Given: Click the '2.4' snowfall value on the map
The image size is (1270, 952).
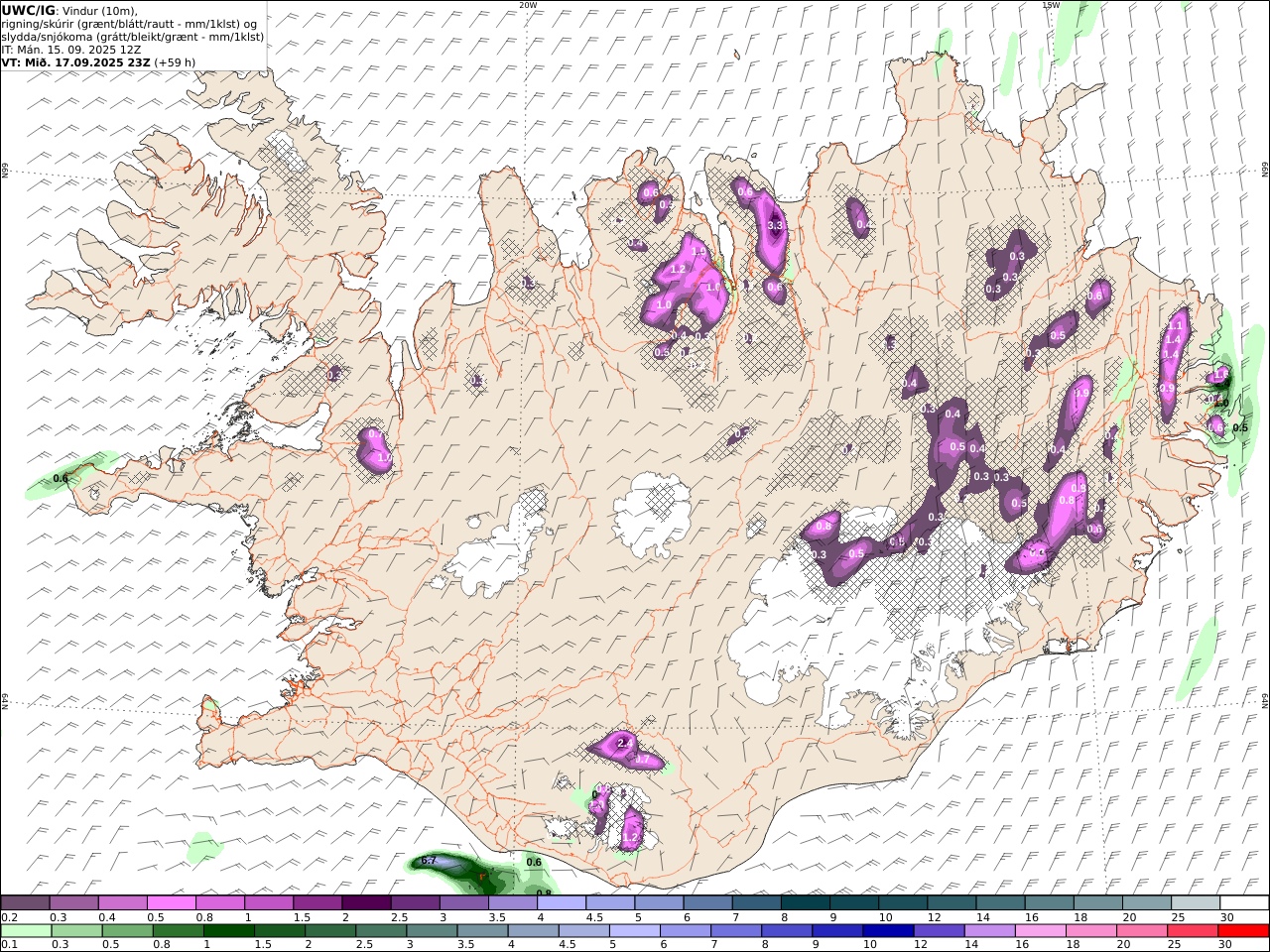Looking at the screenshot, I should 625,743.
